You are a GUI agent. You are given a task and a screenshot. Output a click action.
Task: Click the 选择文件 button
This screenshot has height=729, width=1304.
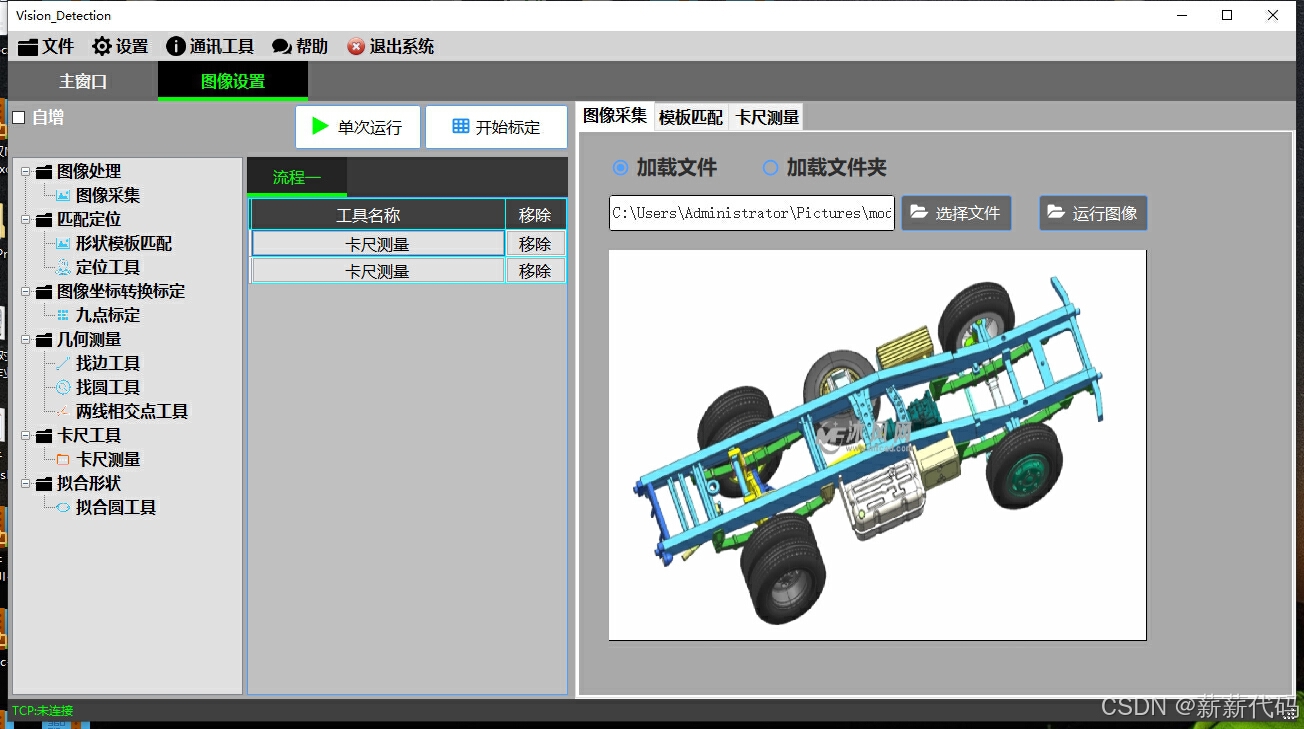pyautogui.click(x=956, y=212)
